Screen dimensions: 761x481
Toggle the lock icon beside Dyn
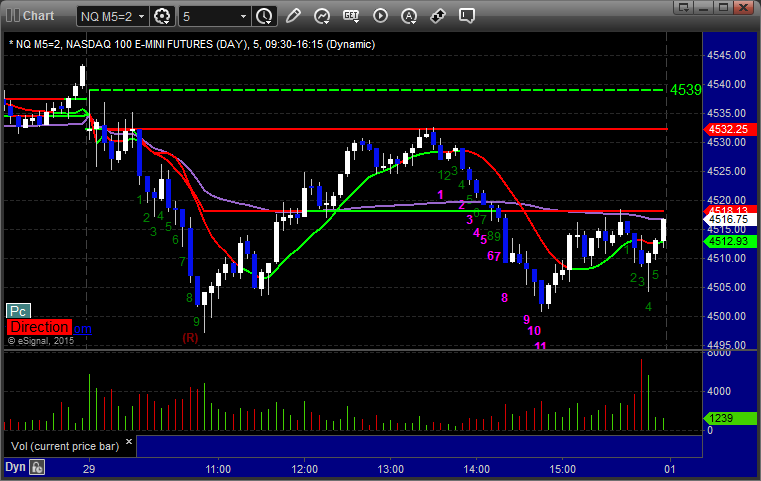(37, 467)
